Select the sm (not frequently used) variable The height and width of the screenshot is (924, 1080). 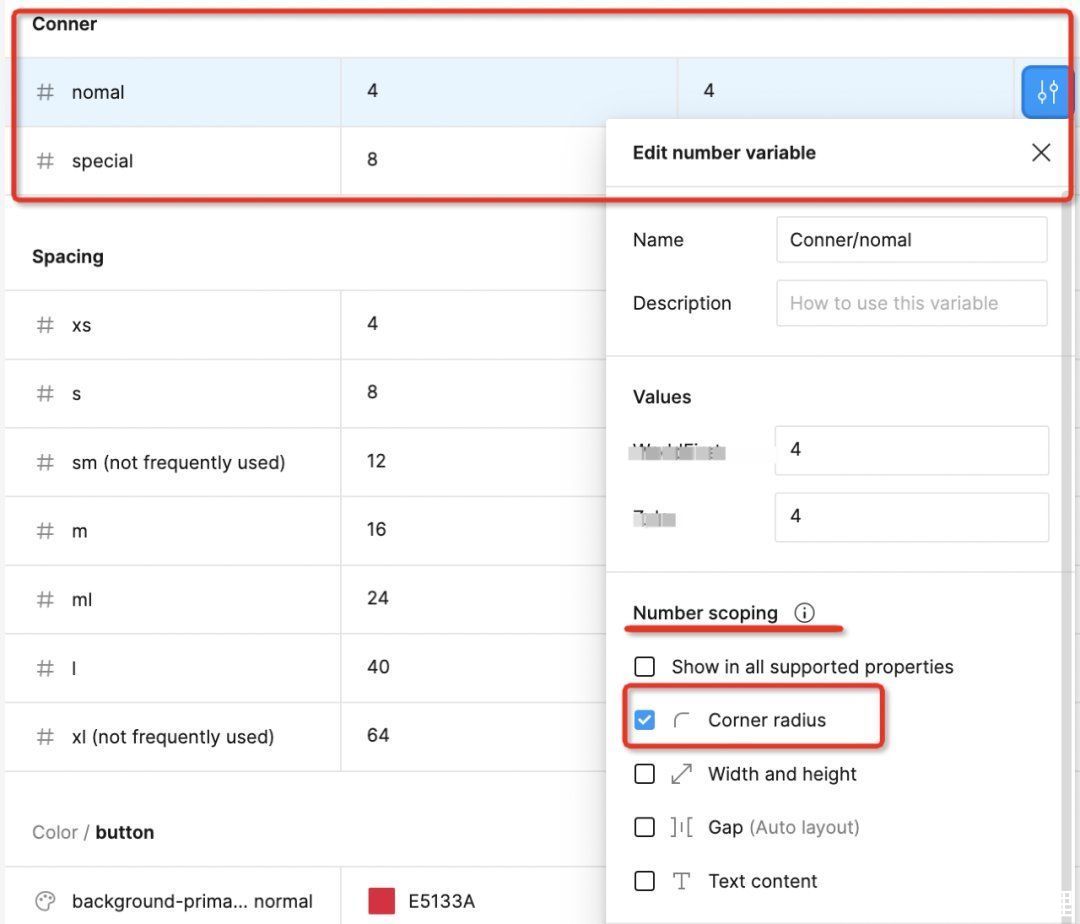(178, 463)
